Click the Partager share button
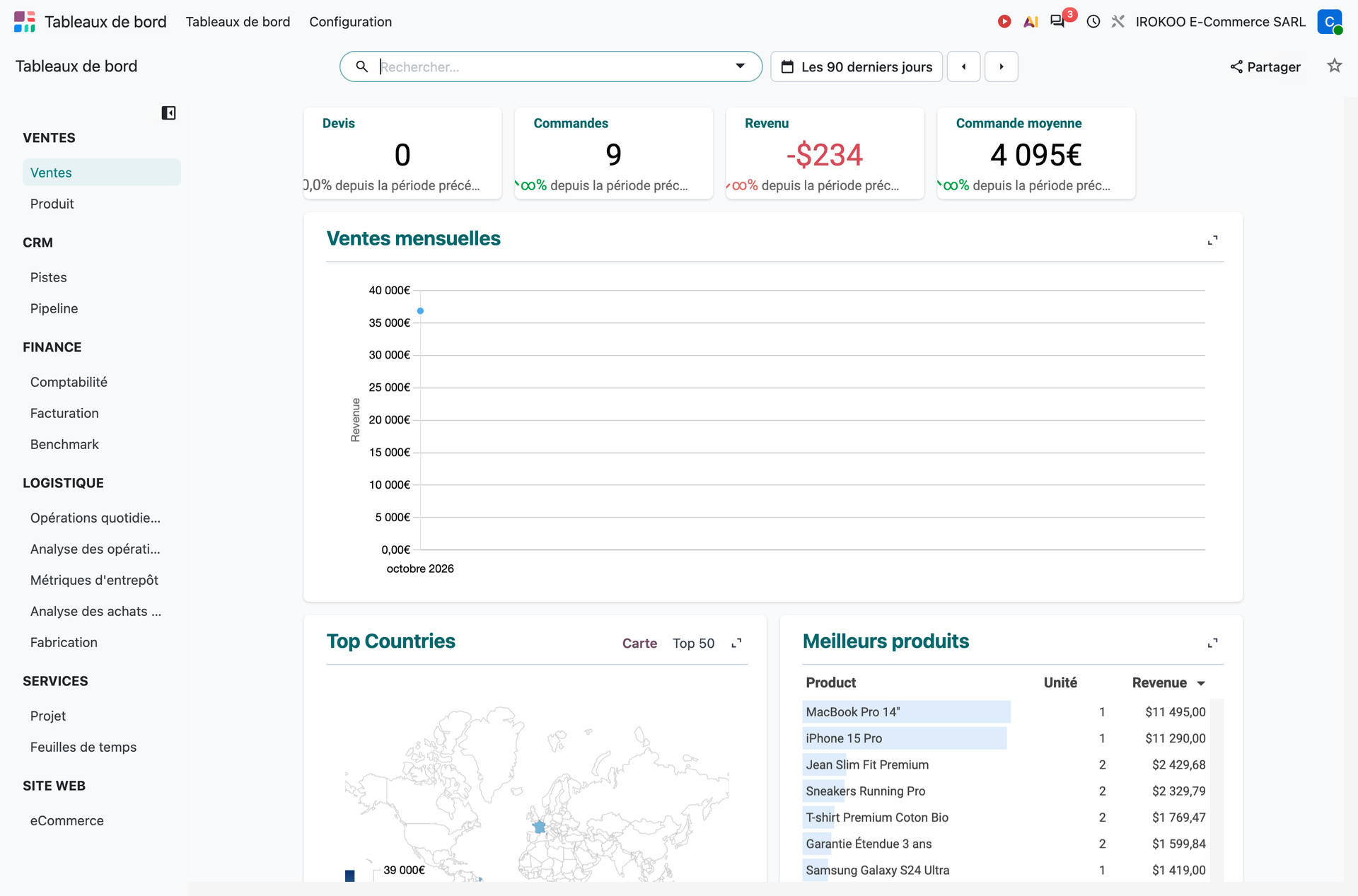 coord(1265,66)
